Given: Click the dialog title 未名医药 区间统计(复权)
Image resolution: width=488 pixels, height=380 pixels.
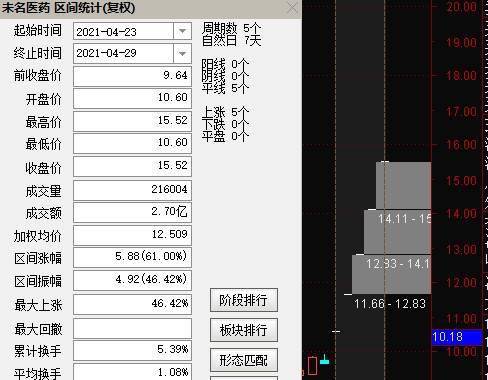Looking at the screenshot, I should [x=68, y=8].
